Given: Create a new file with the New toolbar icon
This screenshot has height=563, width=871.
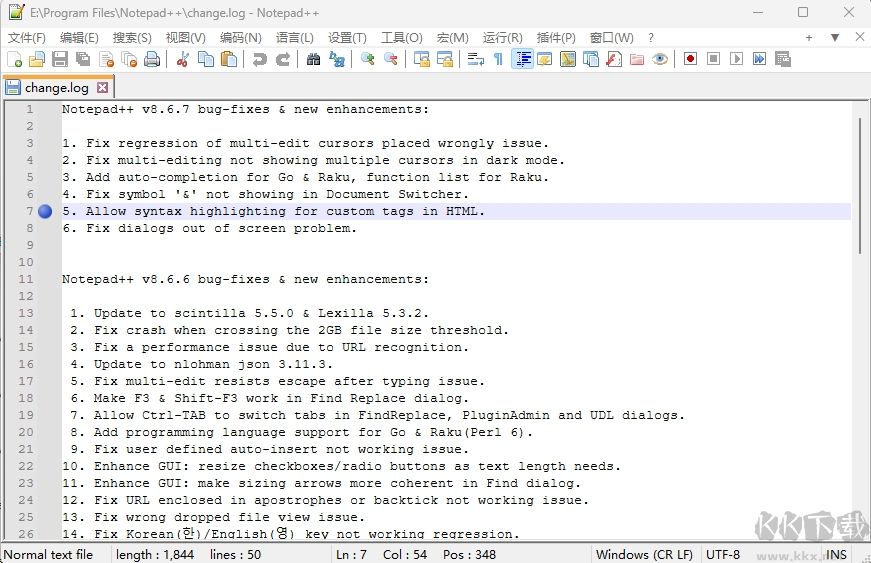Looking at the screenshot, I should point(14,59).
